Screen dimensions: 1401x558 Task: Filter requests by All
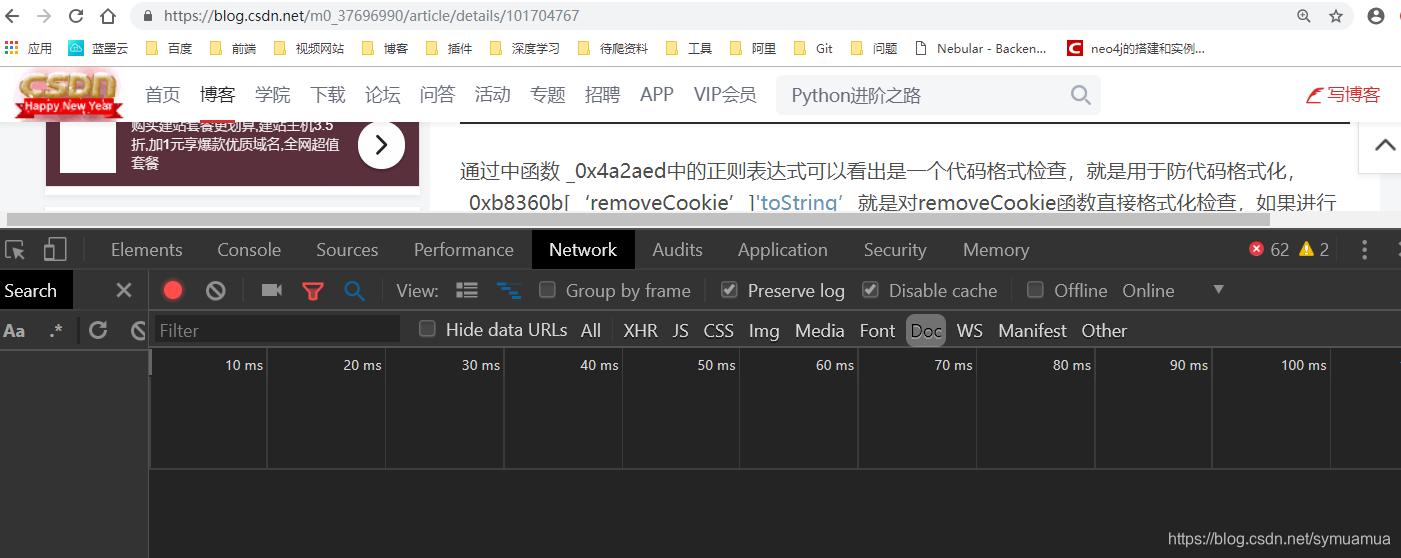[591, 330]
